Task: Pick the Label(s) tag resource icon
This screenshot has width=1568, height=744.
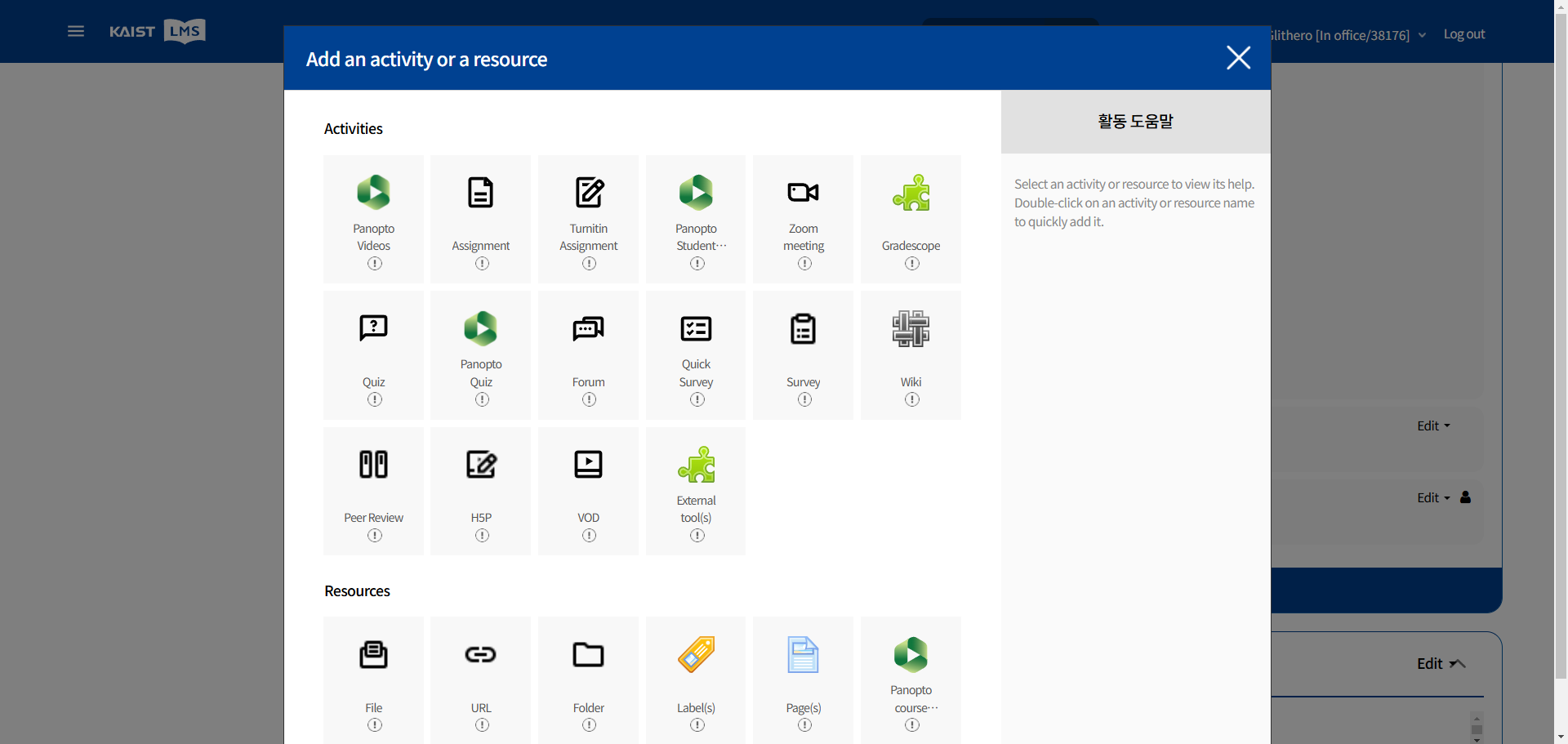Action: point(697,654)
